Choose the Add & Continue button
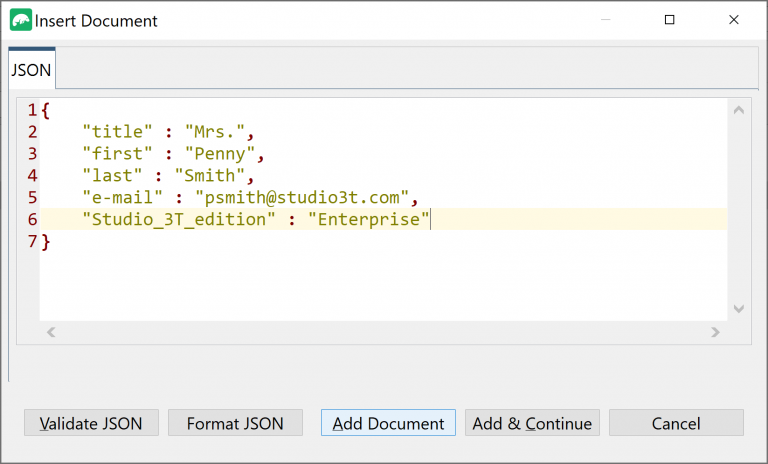 (532, 423)
